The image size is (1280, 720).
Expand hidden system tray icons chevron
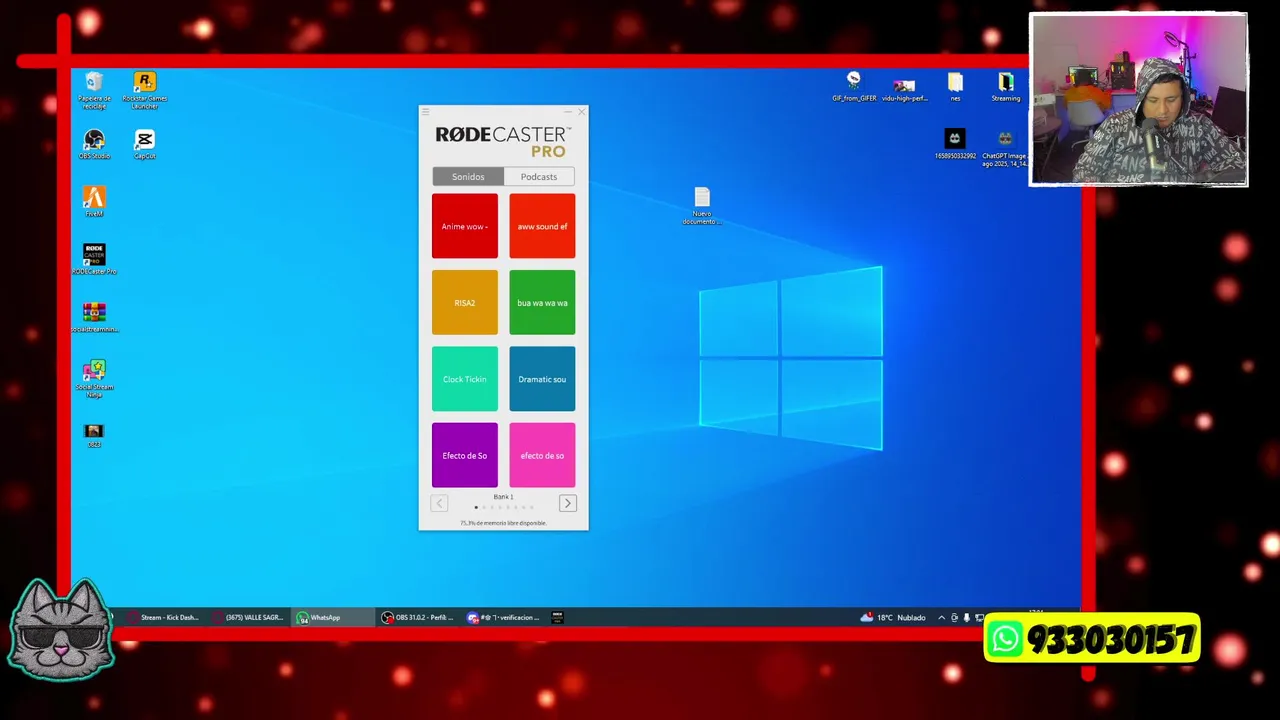click(x=941, y=618)
